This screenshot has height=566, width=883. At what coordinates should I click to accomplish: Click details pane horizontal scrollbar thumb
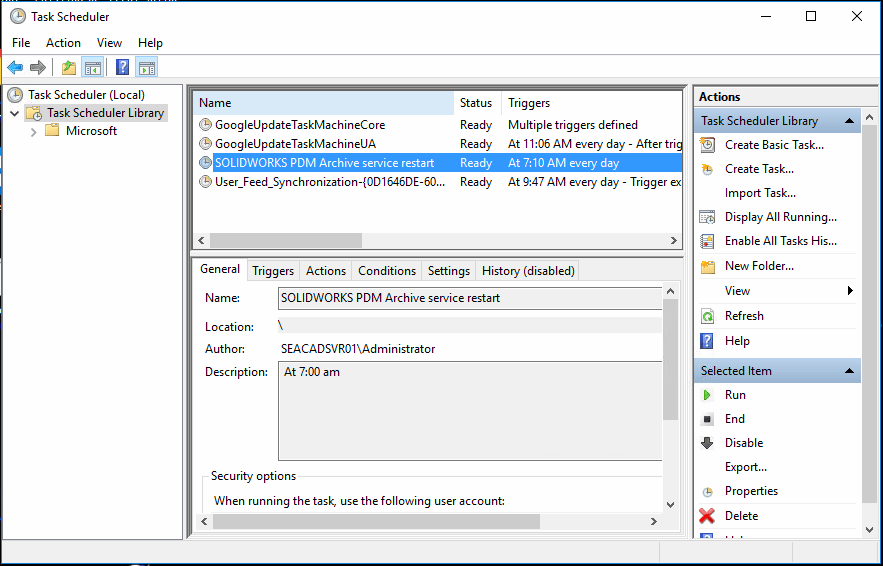coord(376,522)
